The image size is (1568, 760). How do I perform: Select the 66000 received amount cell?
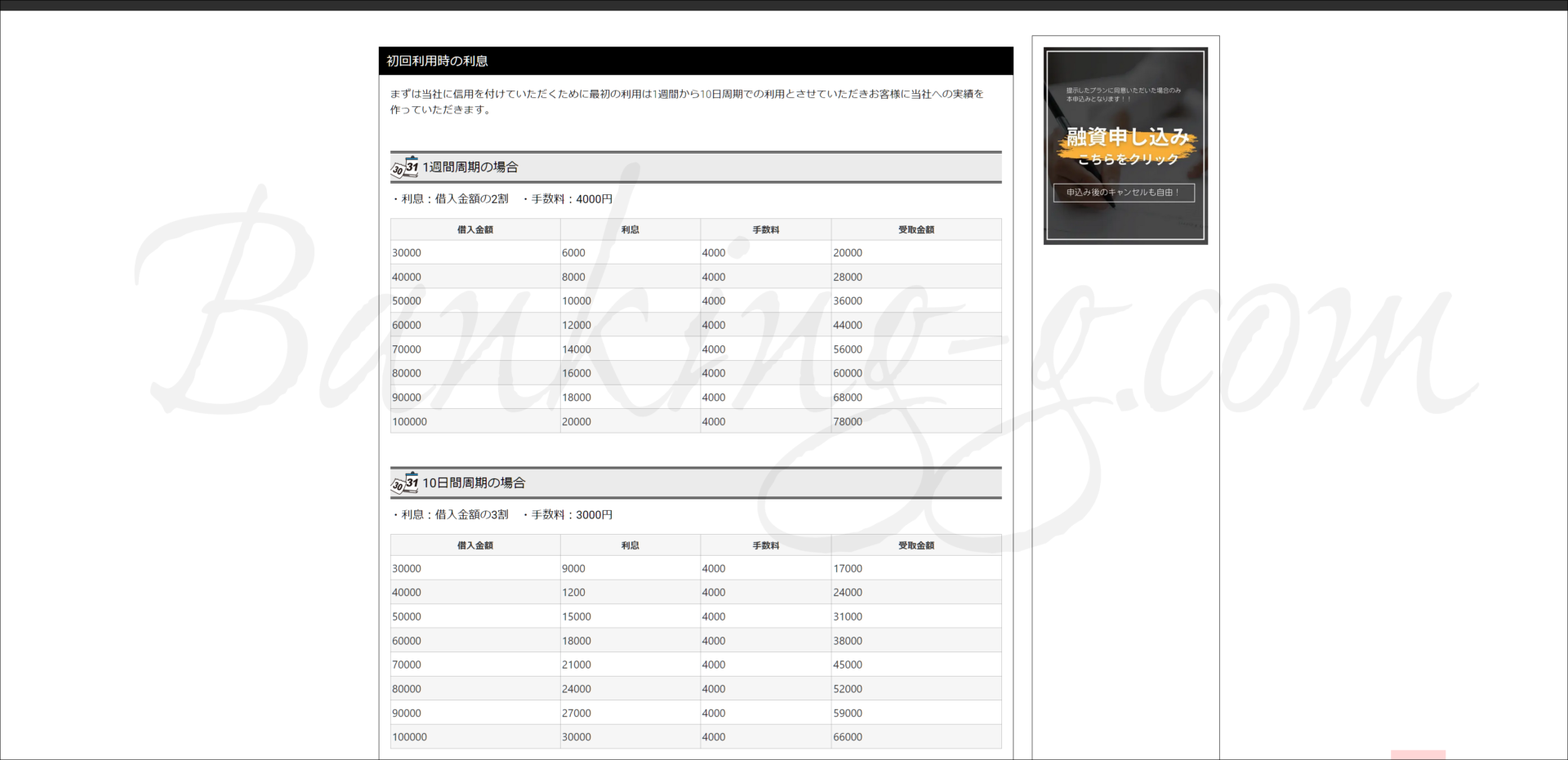(848, 736)
